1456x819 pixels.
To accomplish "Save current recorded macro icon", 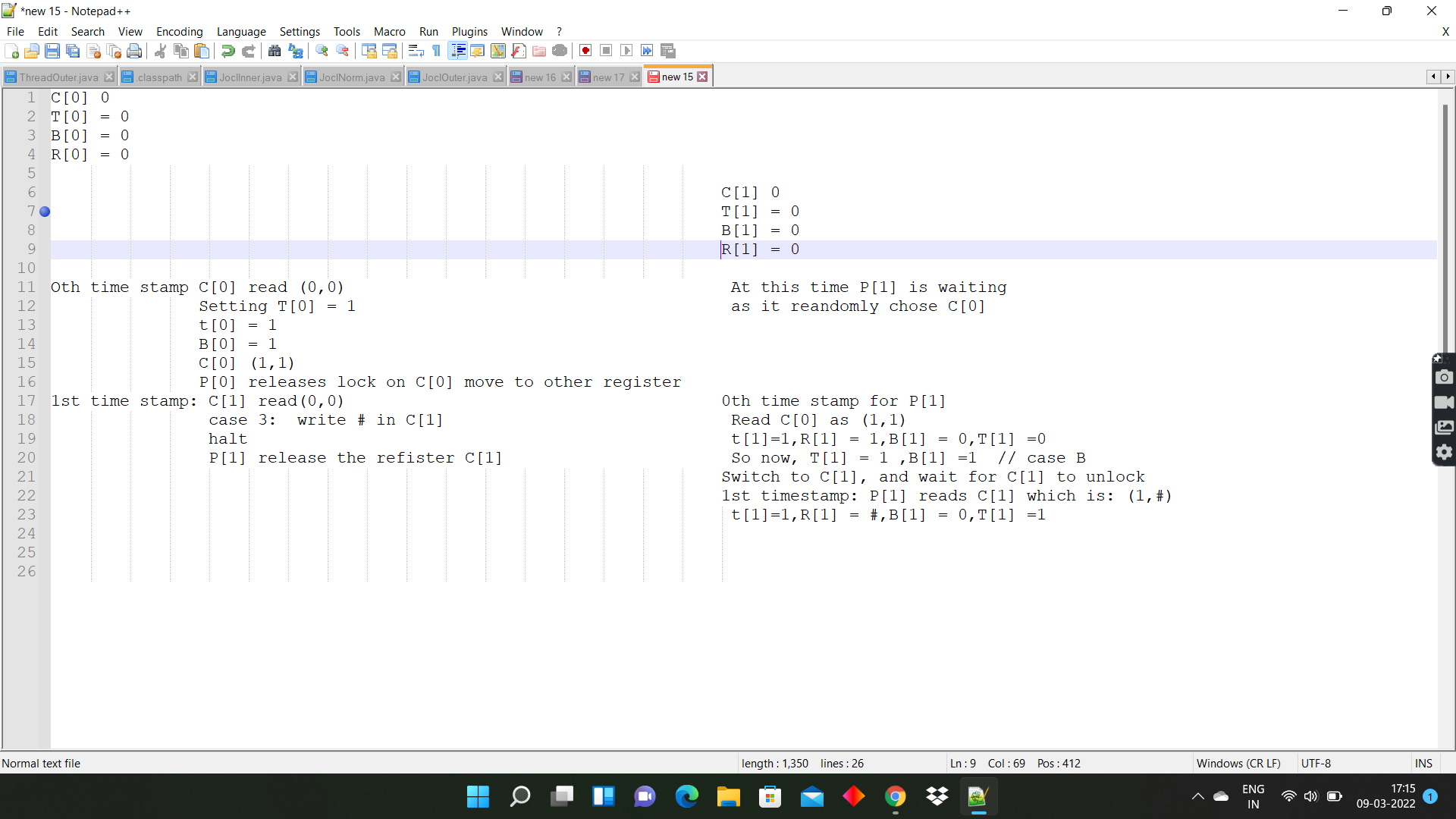I will pyautogui.click(x=668, y=51).
